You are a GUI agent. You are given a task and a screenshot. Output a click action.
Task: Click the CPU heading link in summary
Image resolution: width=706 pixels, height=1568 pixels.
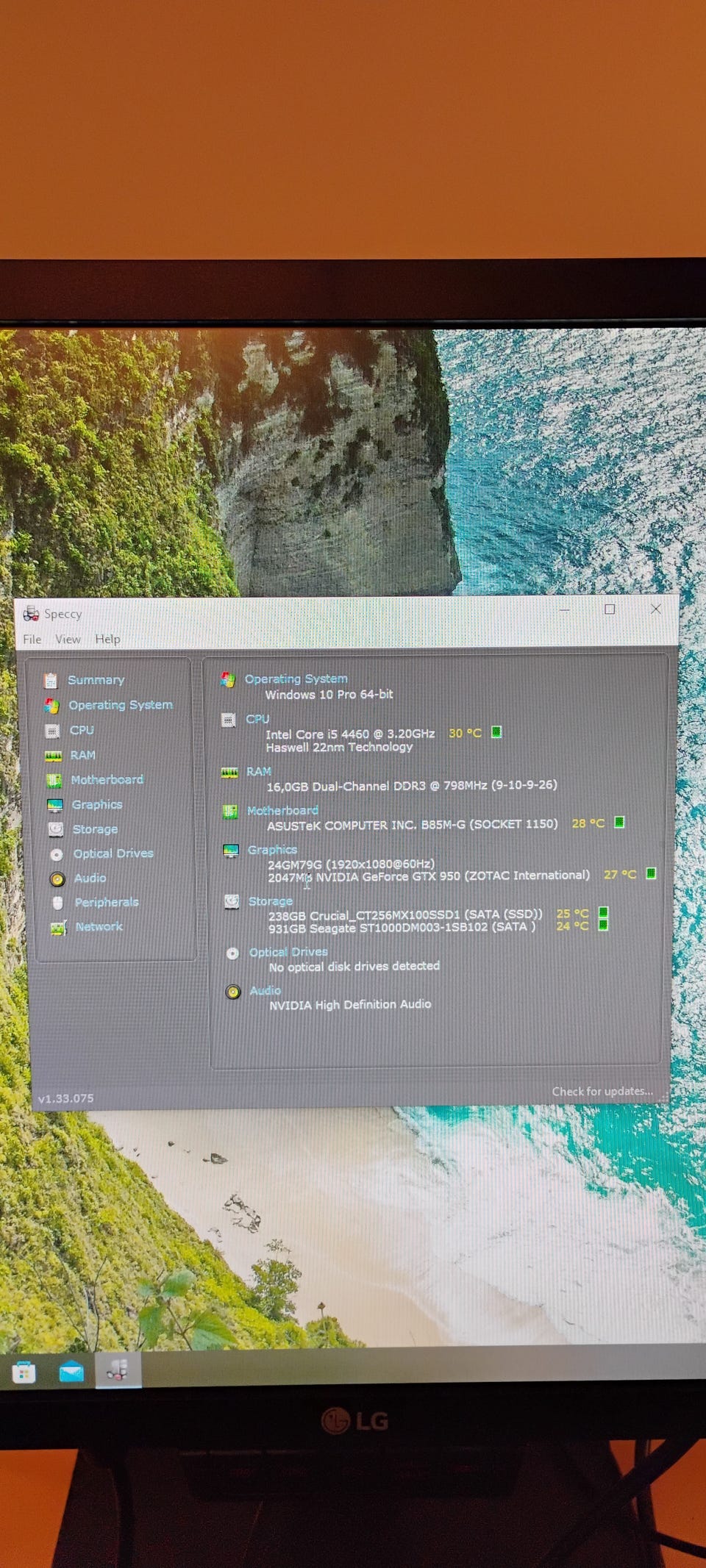[257, 719]
